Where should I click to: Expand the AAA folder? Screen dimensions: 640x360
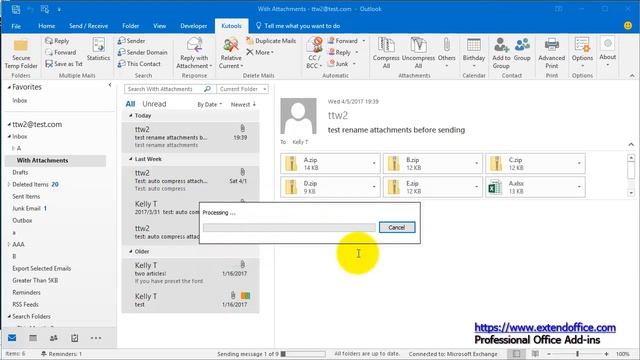tap(9, 244)
